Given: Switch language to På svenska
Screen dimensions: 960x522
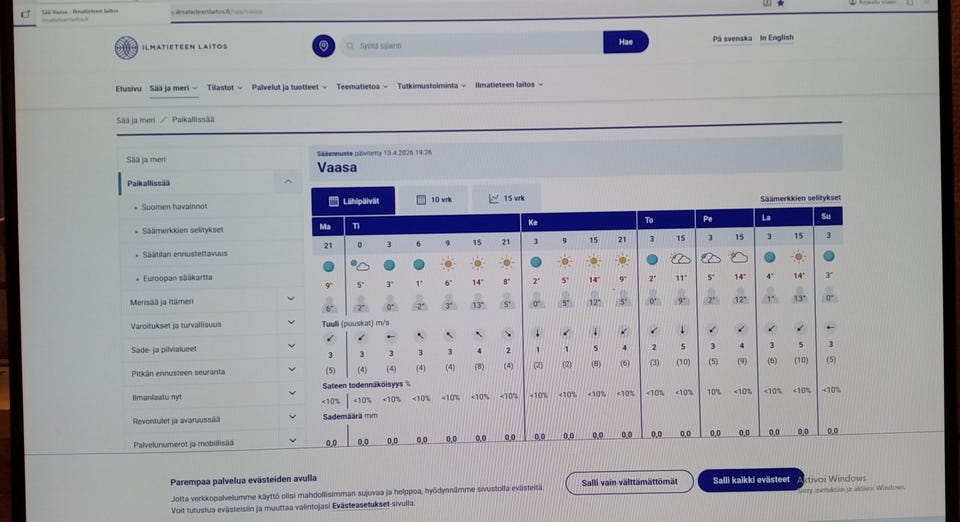Looking at the screenshot, I should tap(732, 39).
